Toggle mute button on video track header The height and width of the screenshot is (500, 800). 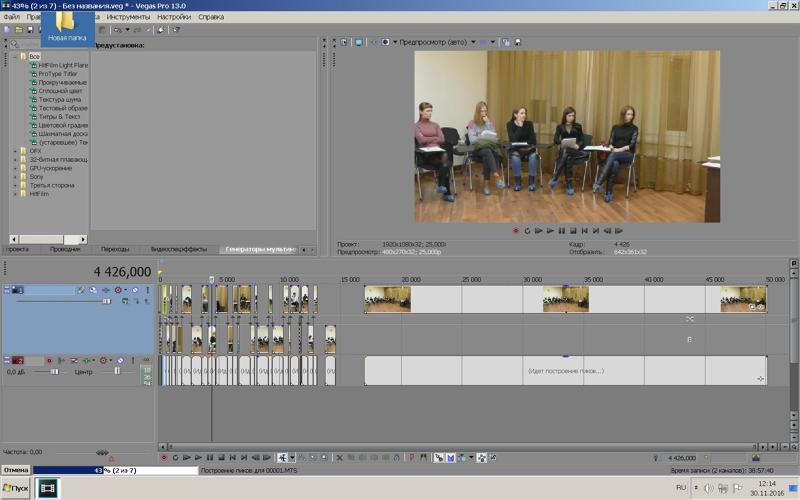point(135,290)
